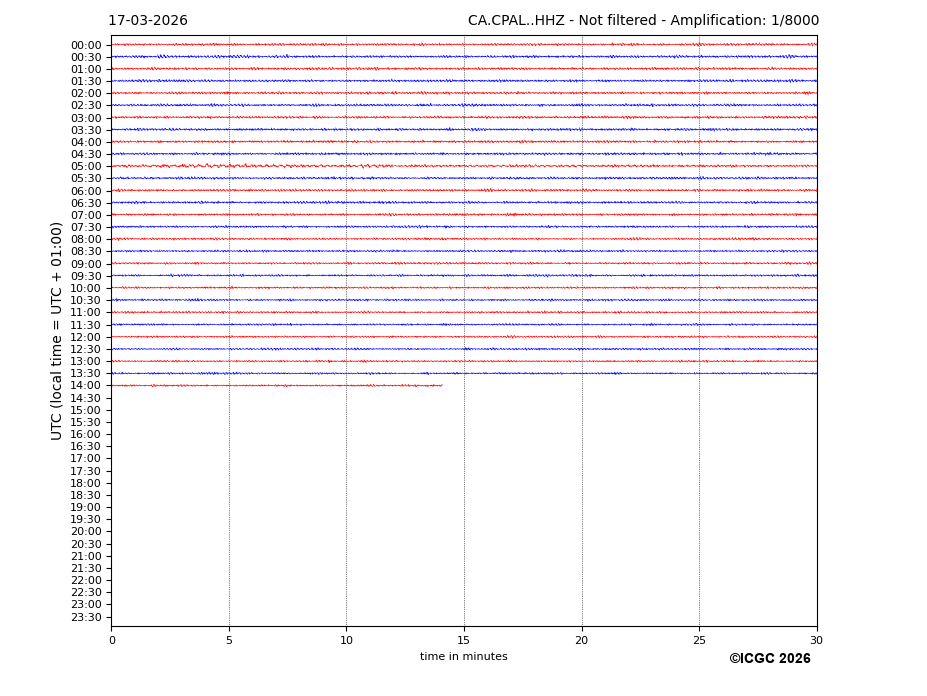Choose the x-axis tick labeled 20
The width and height of the screenshot is (927, 696).
coord(582,640)
